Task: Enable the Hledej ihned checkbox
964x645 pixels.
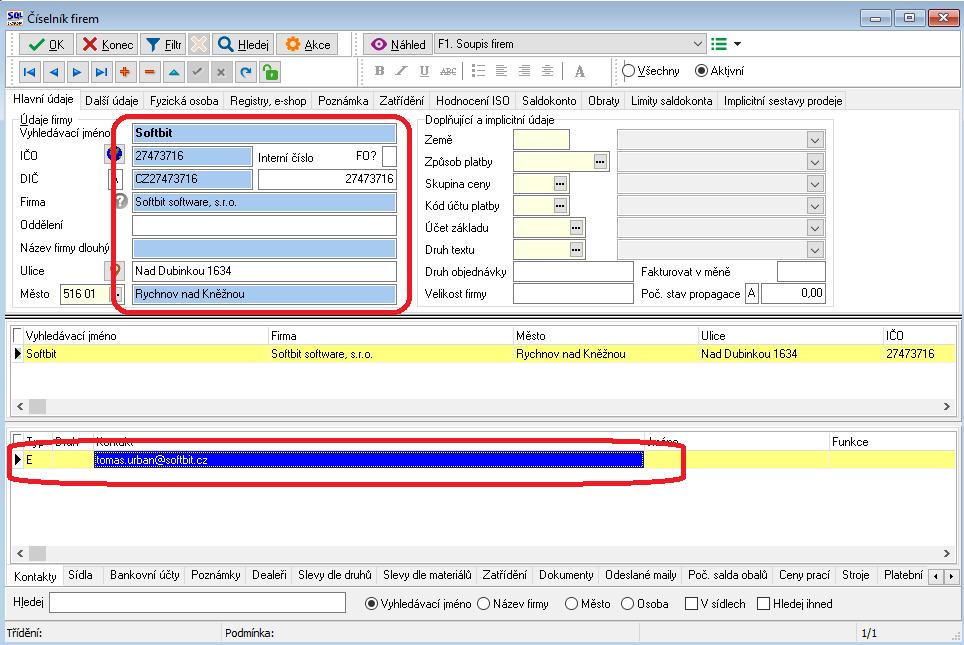Action: (x=763, y=604)
